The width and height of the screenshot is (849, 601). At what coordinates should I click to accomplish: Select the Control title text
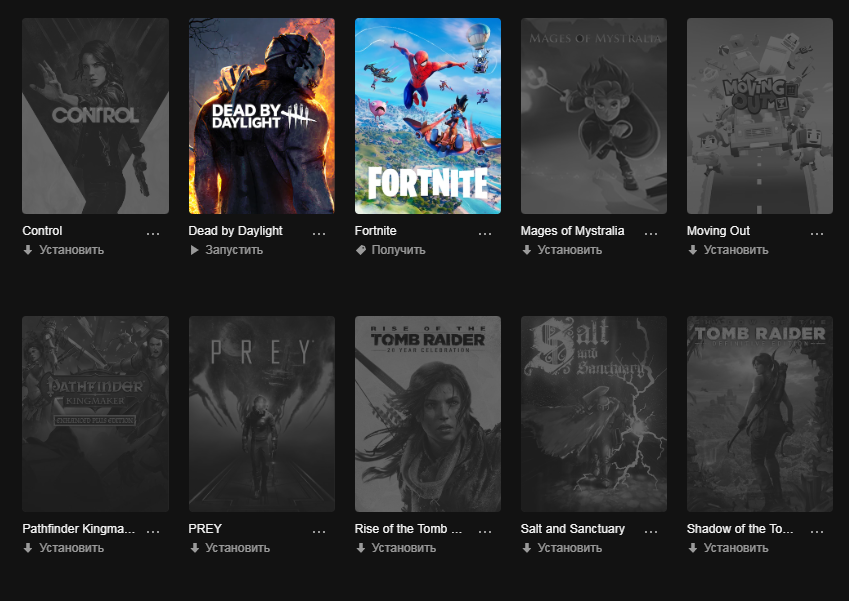point(42,231)
